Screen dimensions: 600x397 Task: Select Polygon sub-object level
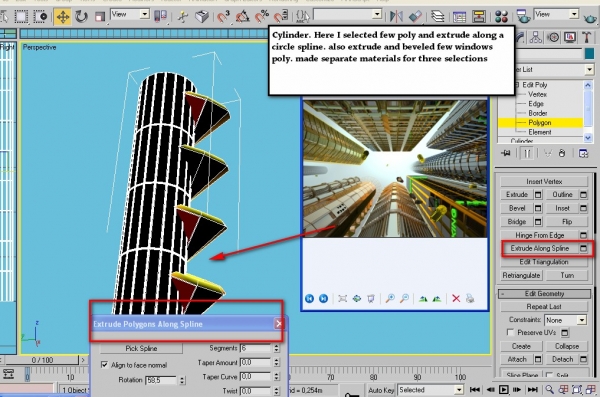coord(540,123)
